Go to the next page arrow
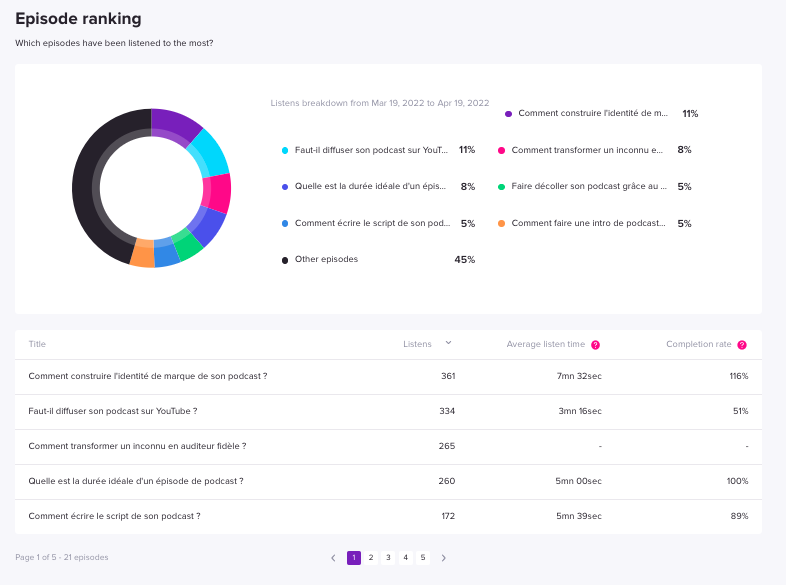This screenshot has width=786, height=585. 444,558
